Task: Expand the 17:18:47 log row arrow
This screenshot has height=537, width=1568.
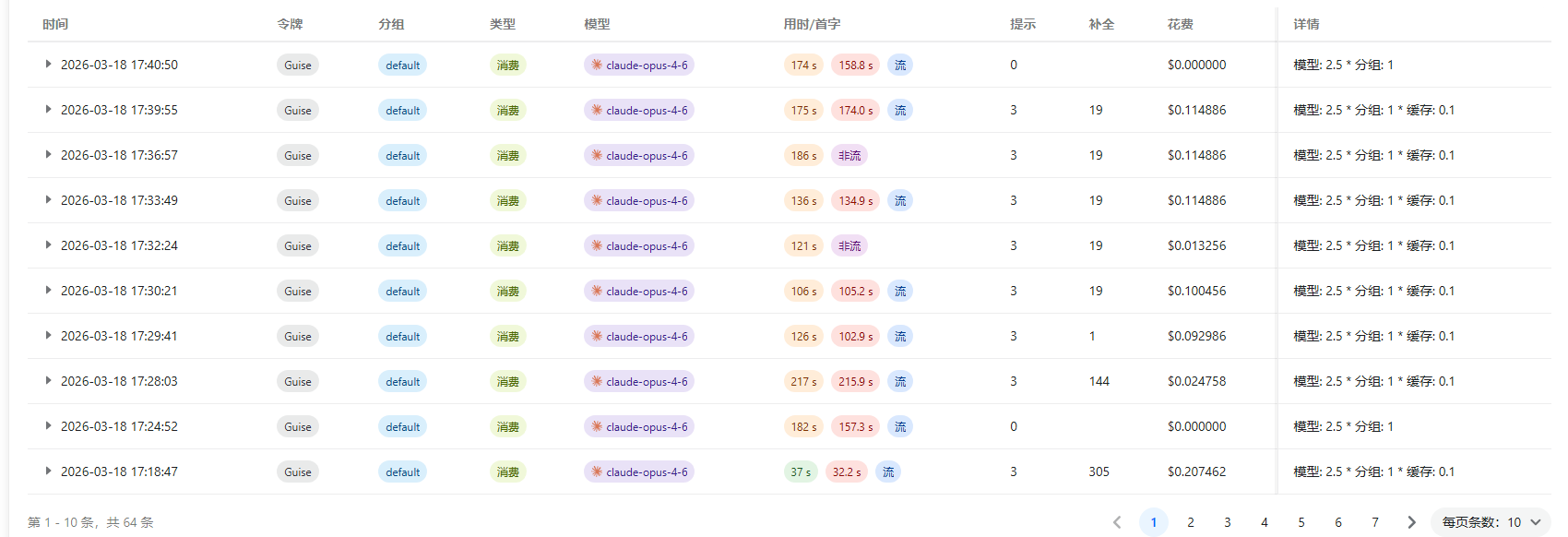Action: pyautogui.click(x=48, y=471)
